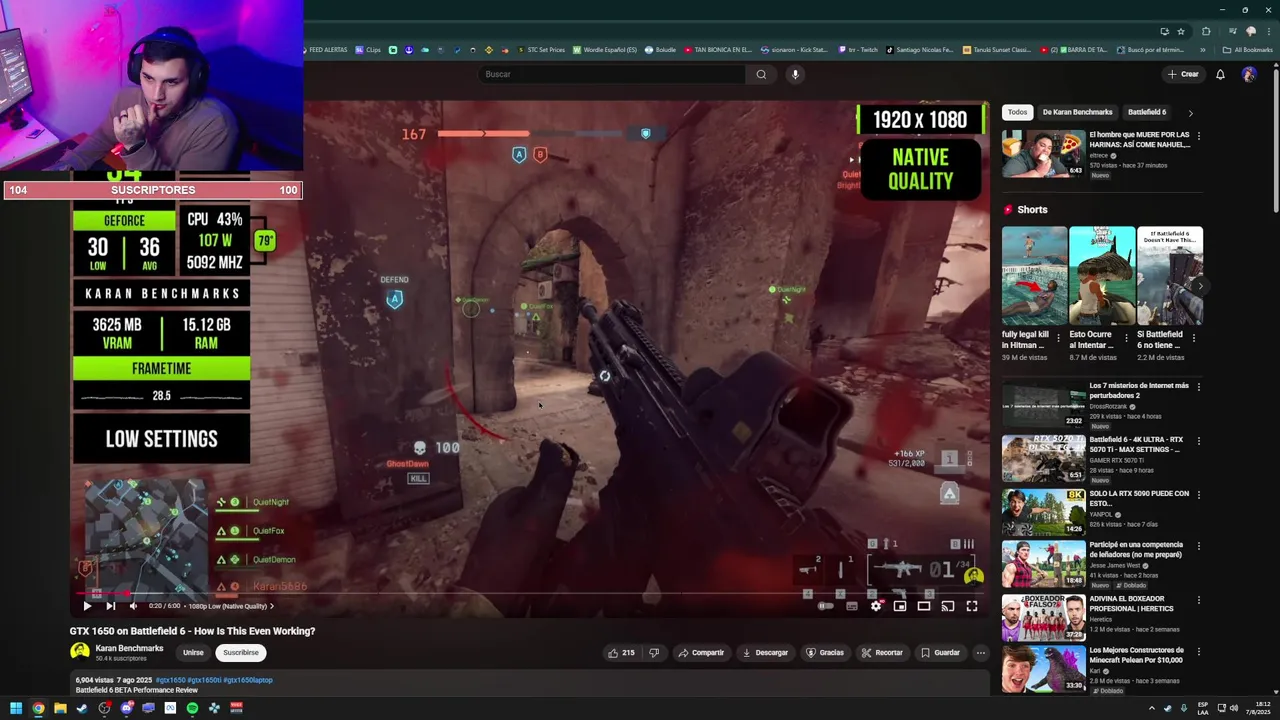Image resolution: width=1280 pixels, height=720 pixels.
Task: Show more filter chips with the arrow
Action: click(1190, 113)
